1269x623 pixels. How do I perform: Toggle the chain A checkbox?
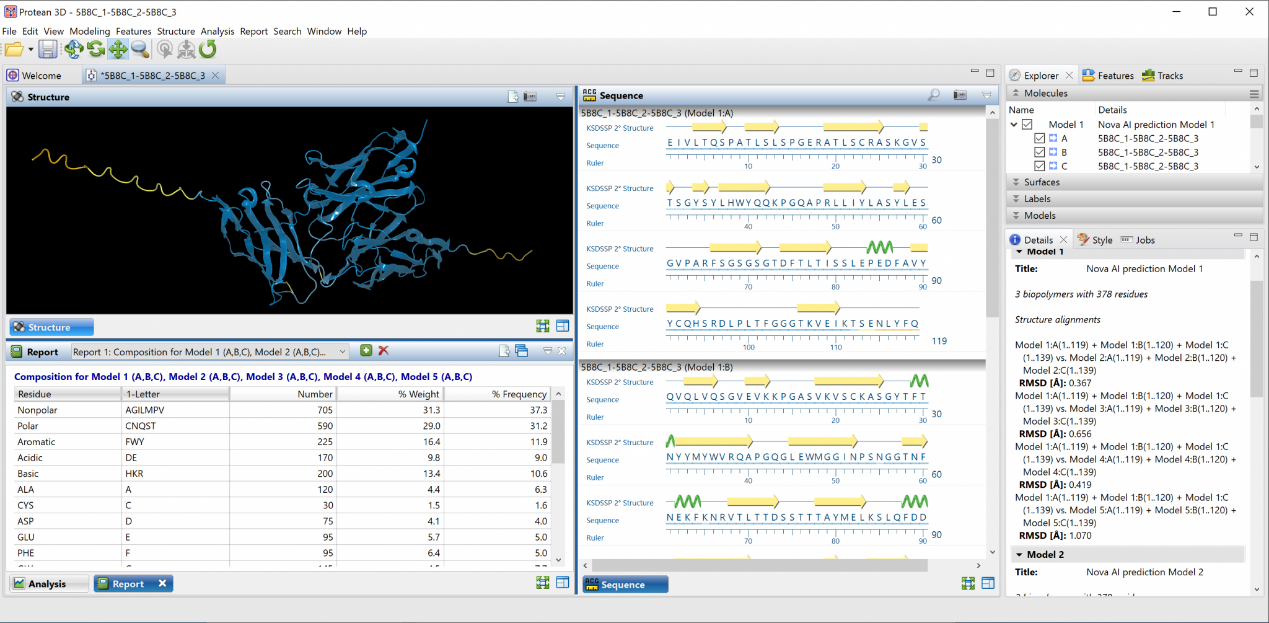(1040, 139)
